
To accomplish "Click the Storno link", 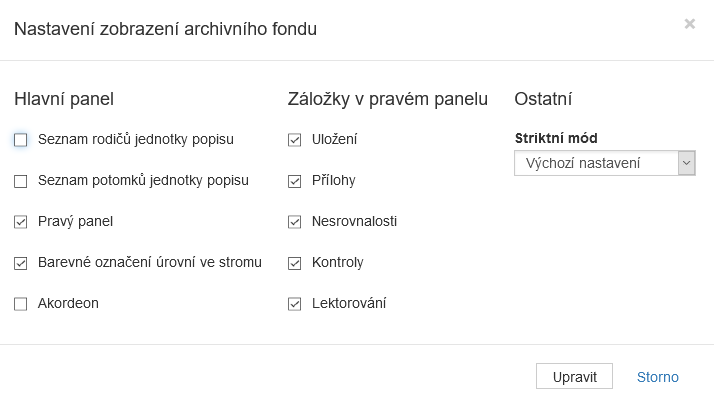I will tap(657, 377).
